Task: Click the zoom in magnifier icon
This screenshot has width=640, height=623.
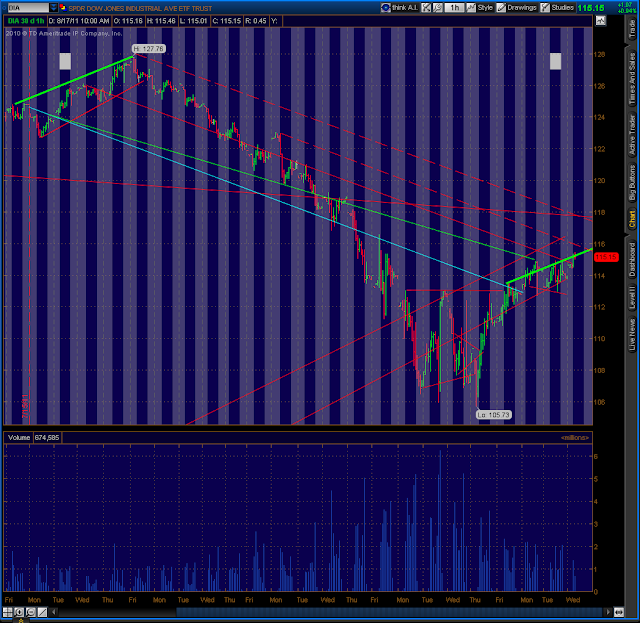Action: [x=19, y=612]
